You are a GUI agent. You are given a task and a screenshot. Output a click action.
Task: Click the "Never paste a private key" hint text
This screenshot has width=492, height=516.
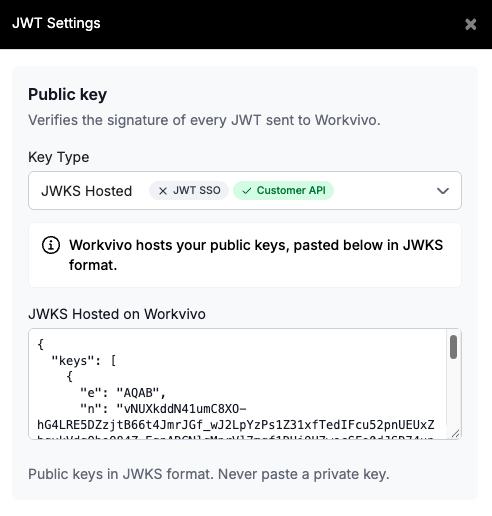(304, 474)
